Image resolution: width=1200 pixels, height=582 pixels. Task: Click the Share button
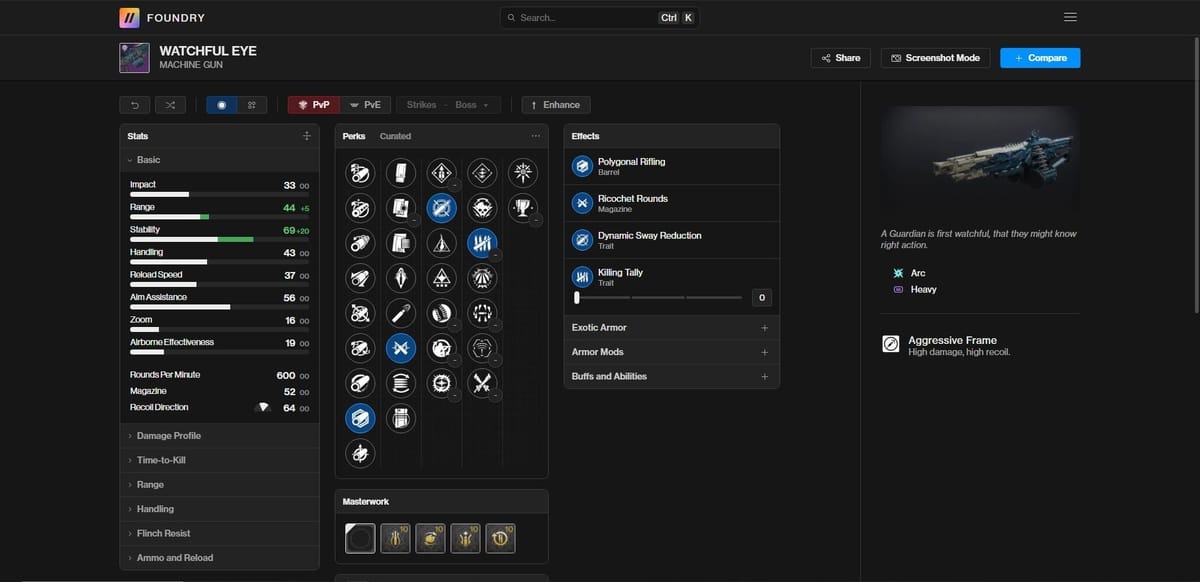point(840,57)
